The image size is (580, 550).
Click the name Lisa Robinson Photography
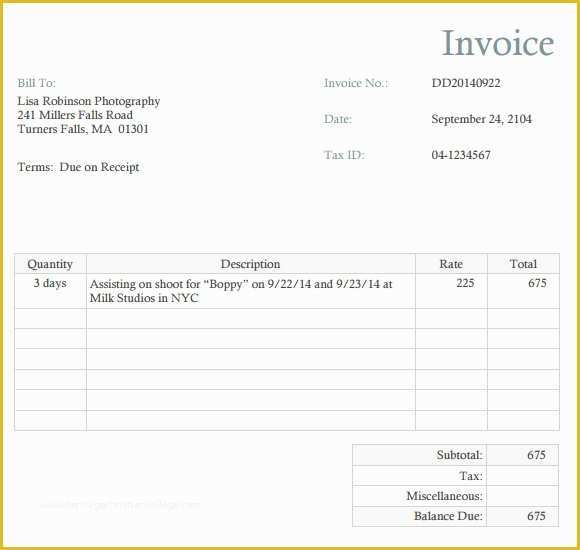[x=89, y=101]
